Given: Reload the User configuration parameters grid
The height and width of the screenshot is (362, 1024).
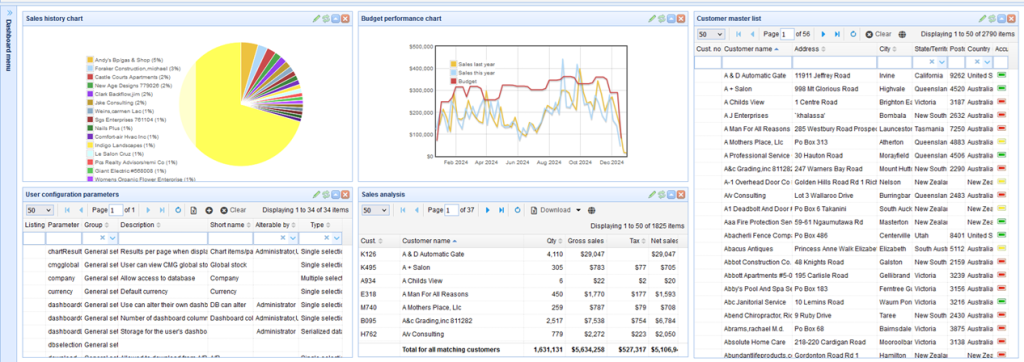Looking at the screenshot, I should point(178,210).
